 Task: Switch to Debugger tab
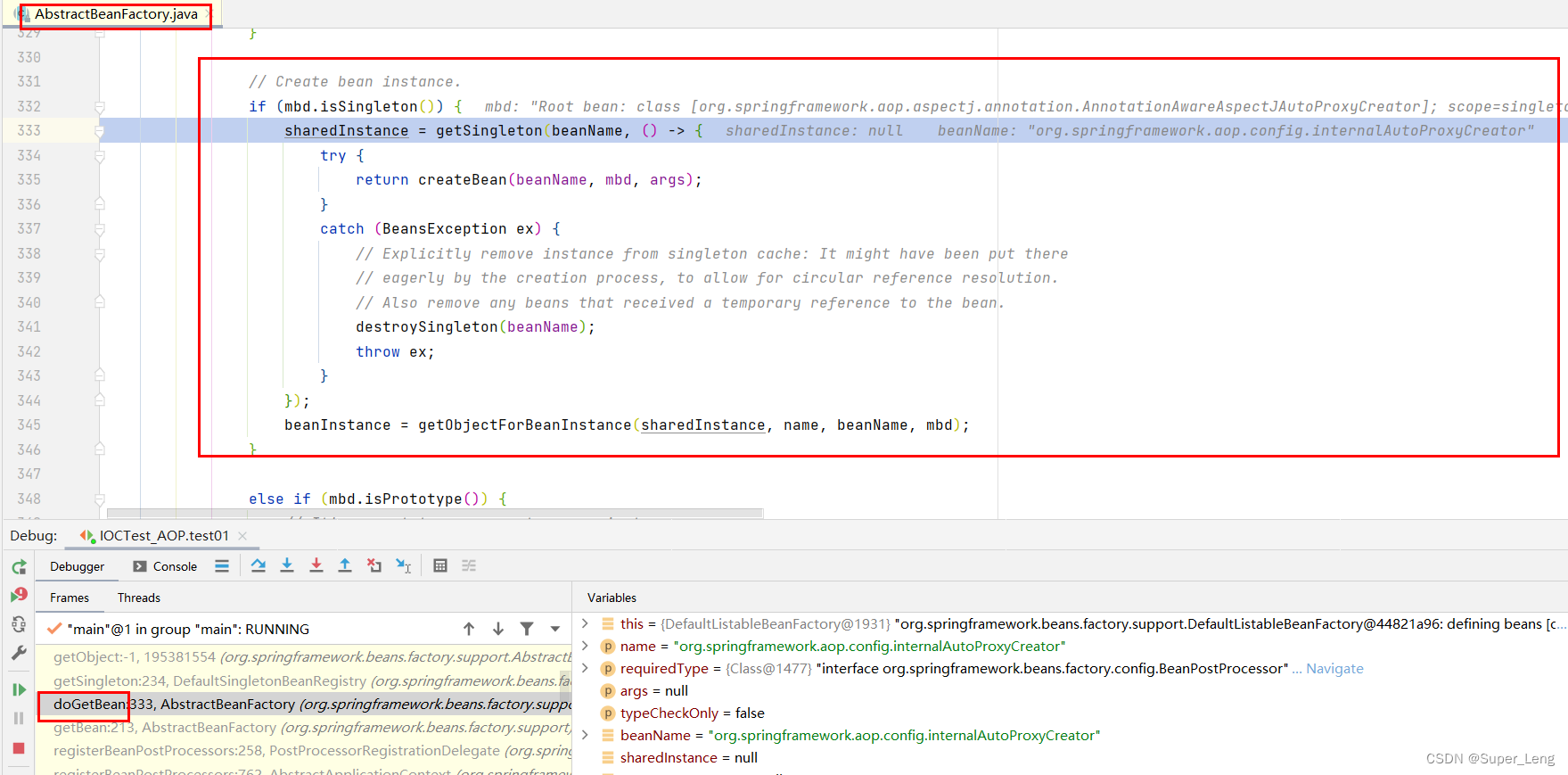(77, 566)
